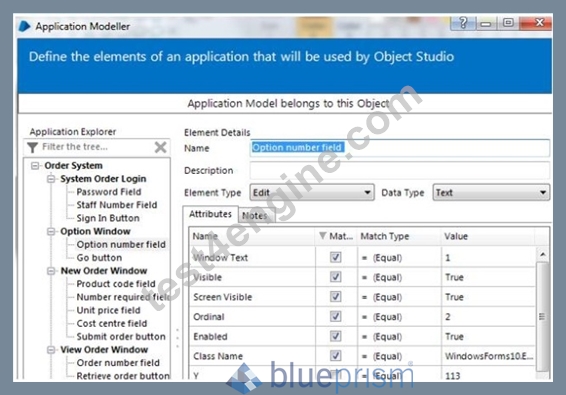Select Sign In Button in the tree
The height and width of the screenshot is (395, 566).
click(x=108, y=218)
